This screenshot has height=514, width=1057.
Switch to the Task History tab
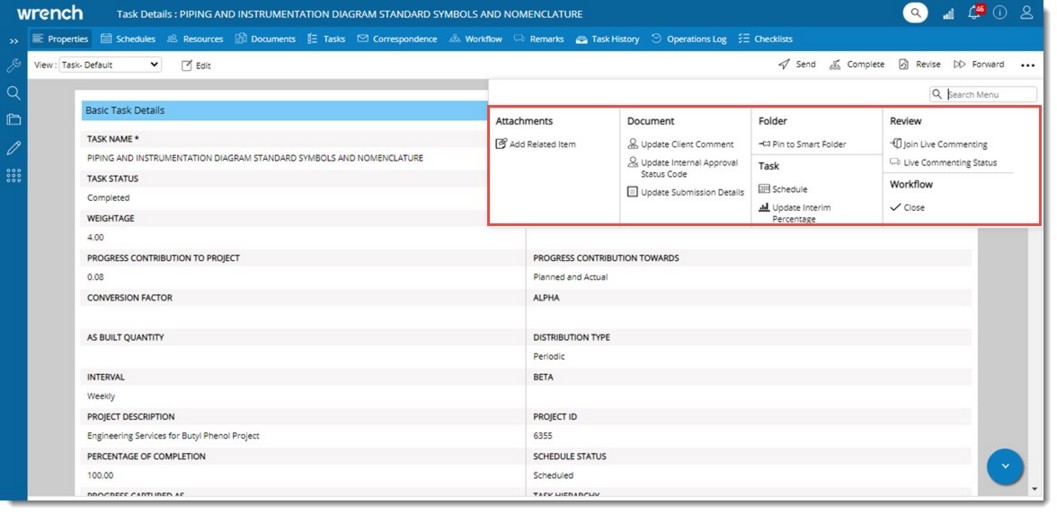[x=607, y=39]
